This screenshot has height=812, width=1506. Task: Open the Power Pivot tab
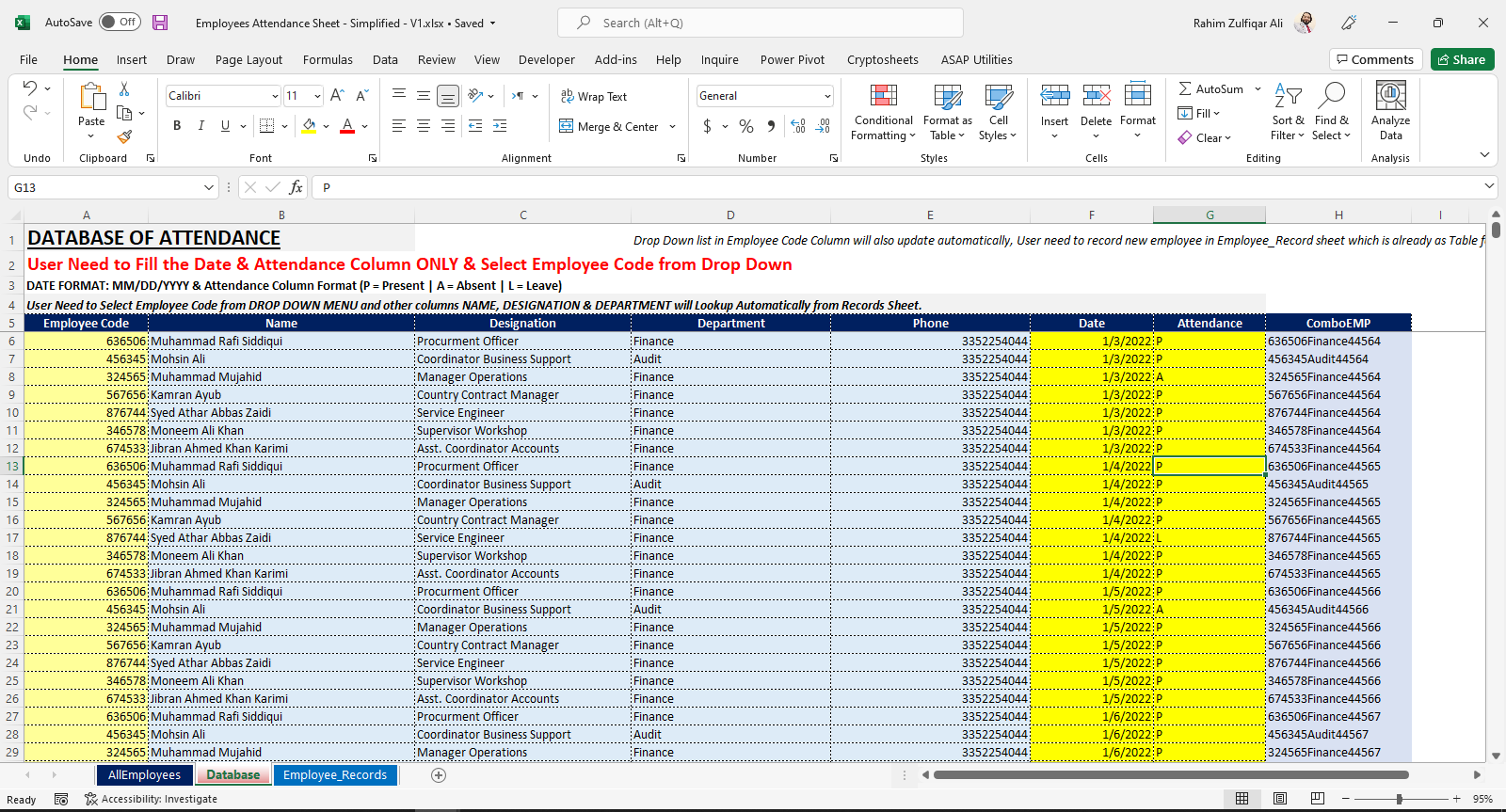[x=793, y=59]
